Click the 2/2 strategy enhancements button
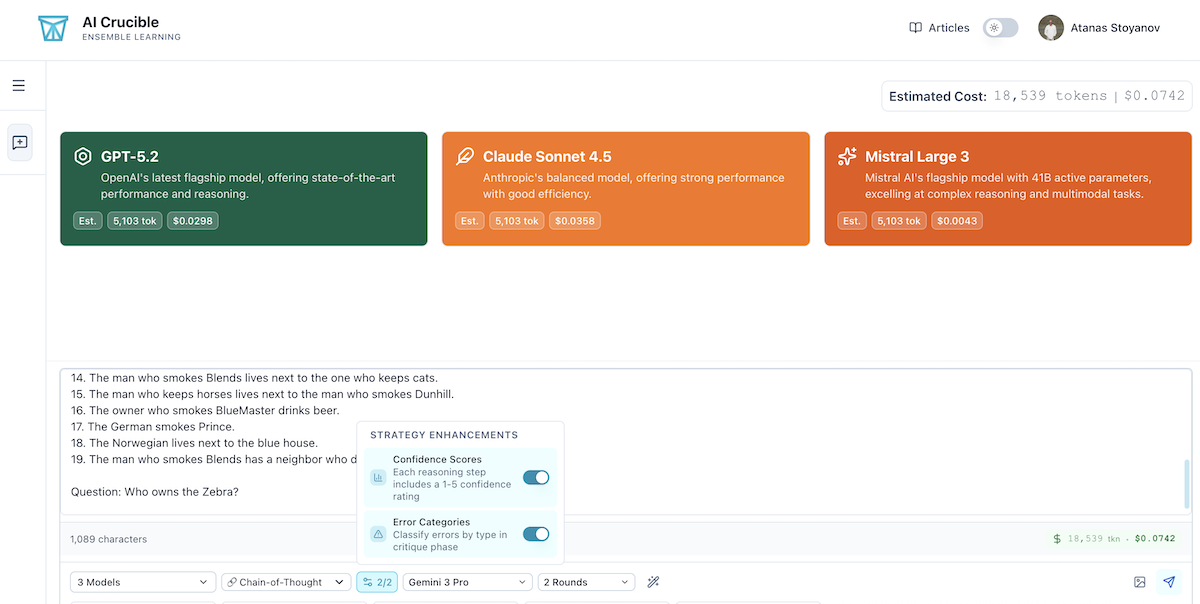Image resolution: width=1200 pixels, height=604 pixels. tap(377, 582)
